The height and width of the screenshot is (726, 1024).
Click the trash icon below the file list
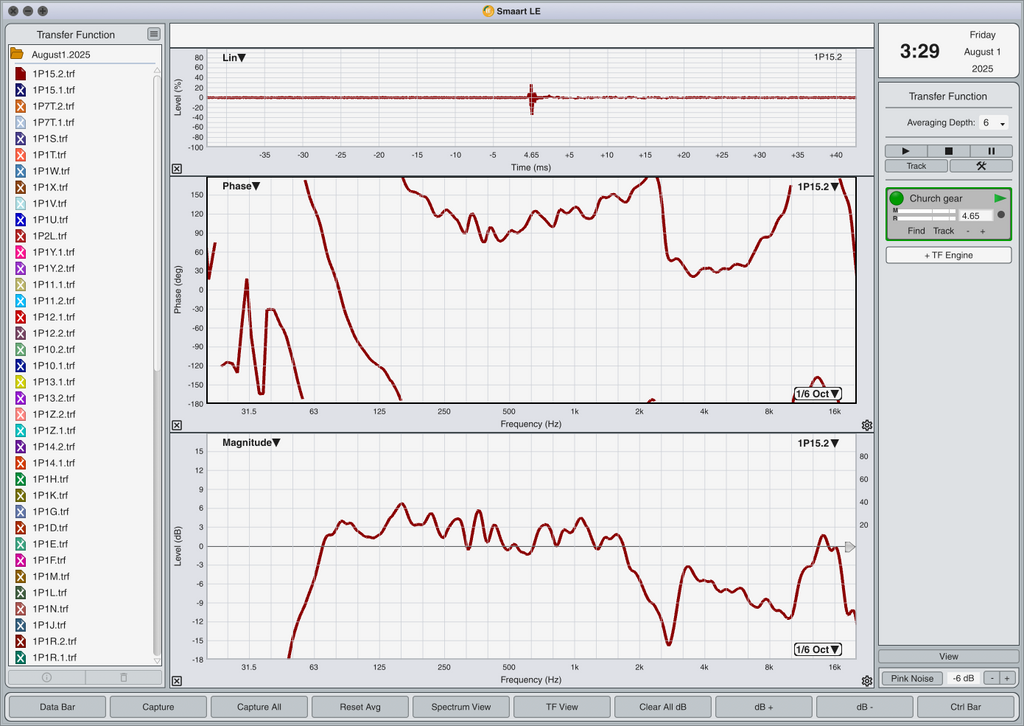pos(123,677)
